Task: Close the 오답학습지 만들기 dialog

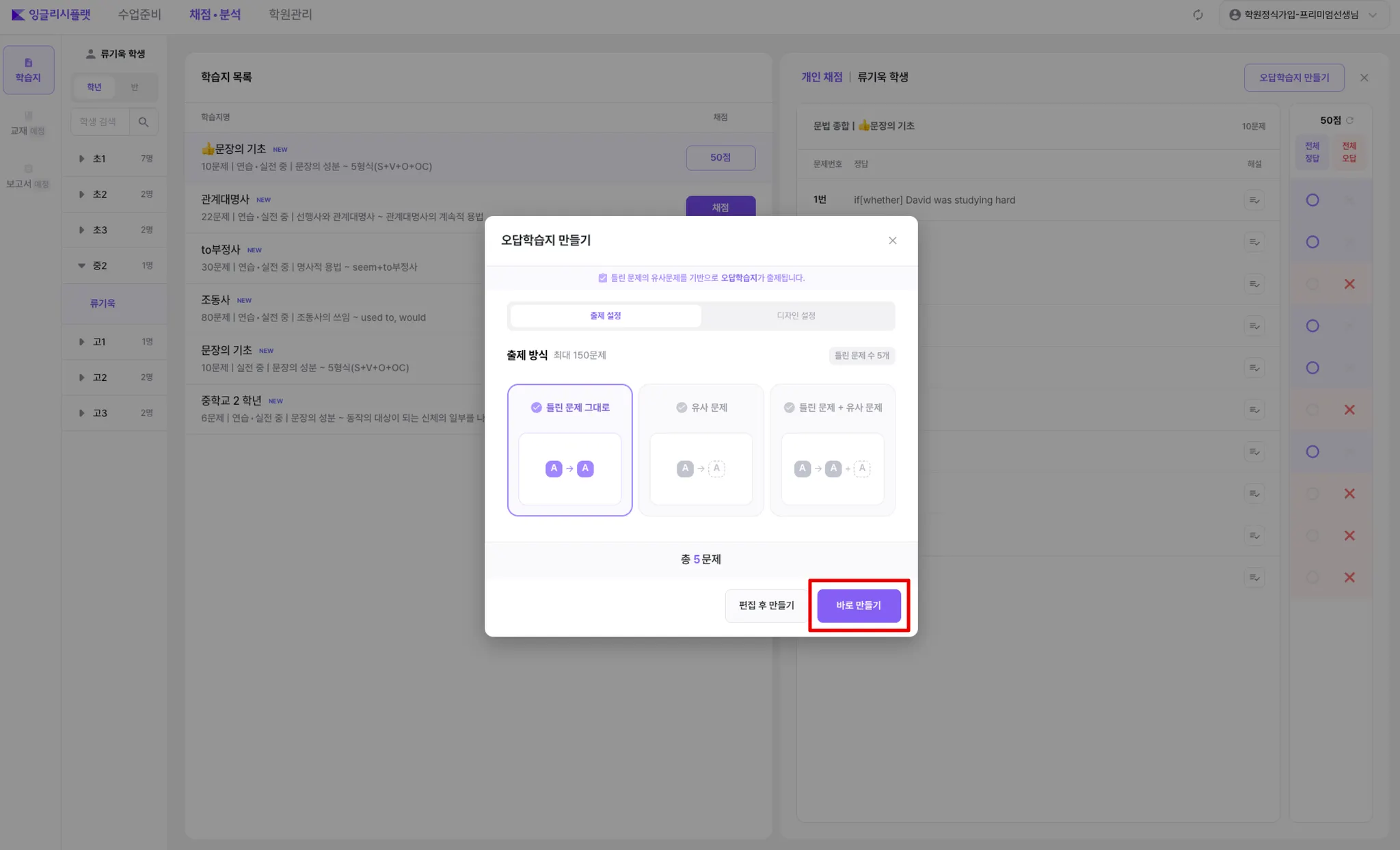Action: [892, 241]
